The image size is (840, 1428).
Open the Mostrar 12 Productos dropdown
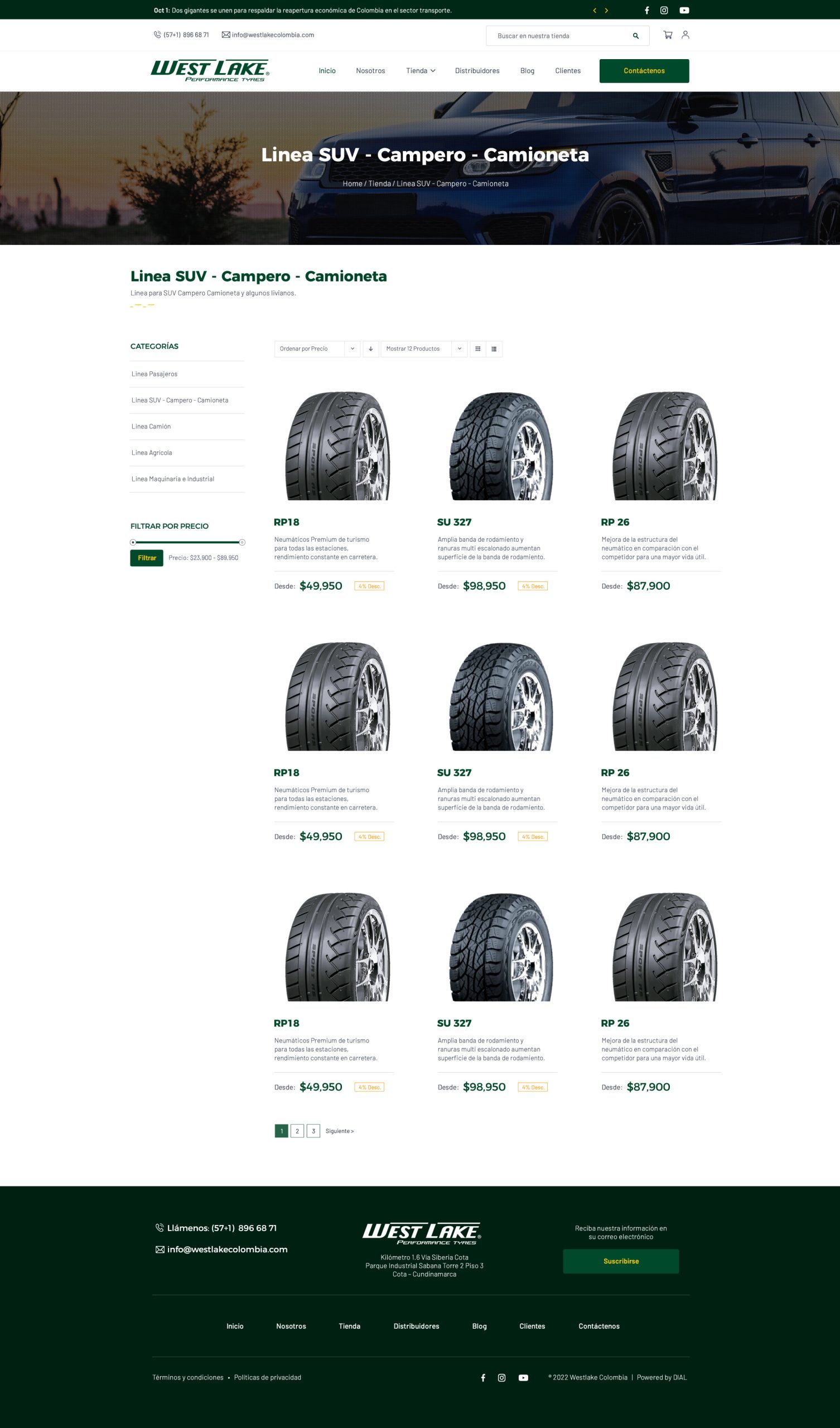point(424,349)
